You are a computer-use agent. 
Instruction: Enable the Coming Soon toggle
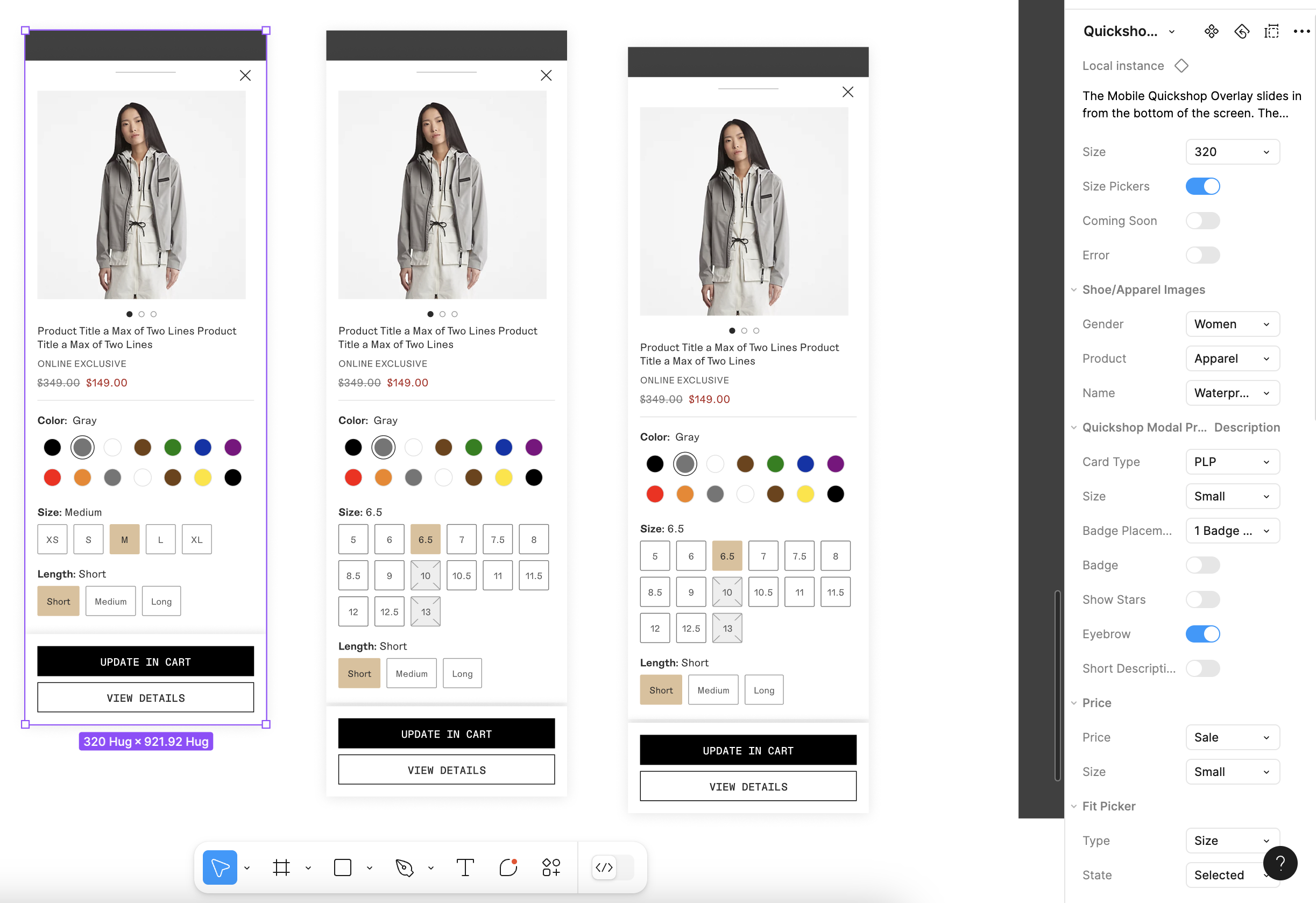click(1202, 221)
